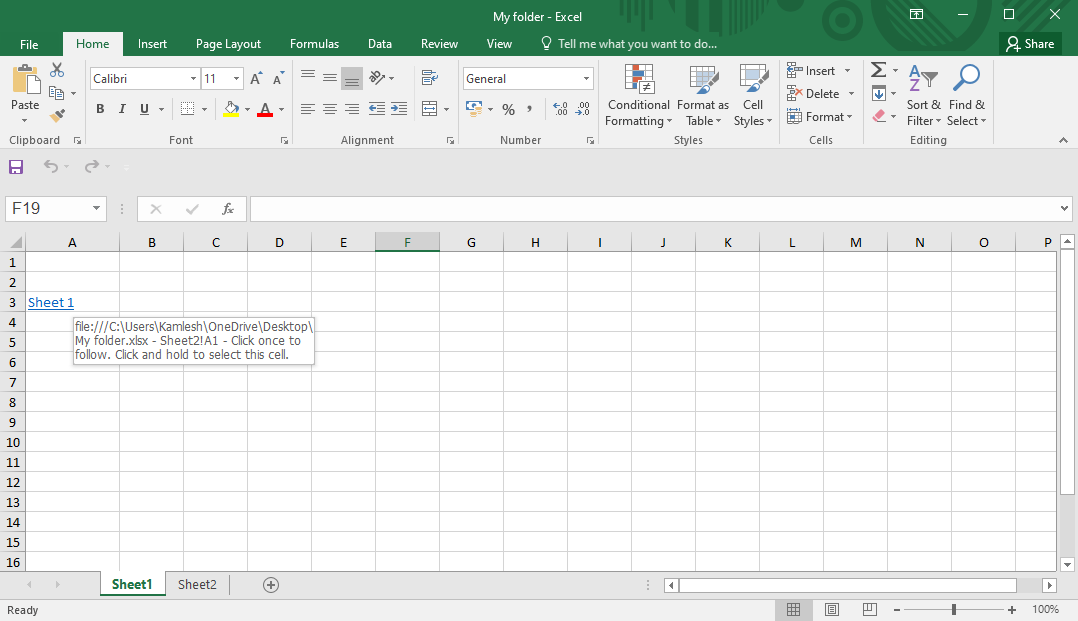Align text right
1078x621 pixels.
352,109
